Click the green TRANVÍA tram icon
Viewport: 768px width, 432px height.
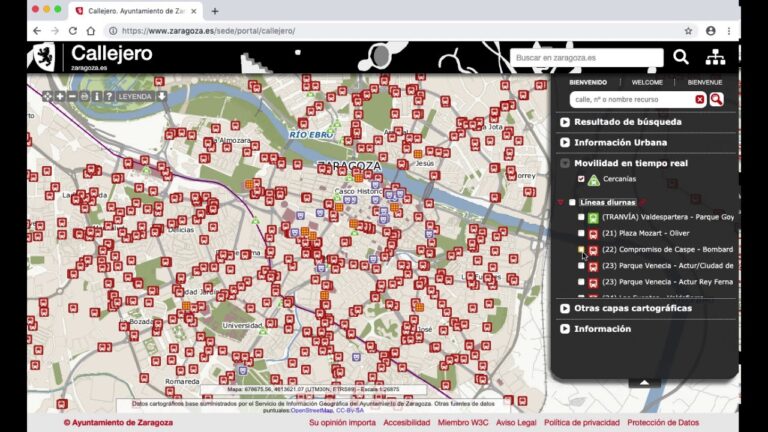point(593,217)
